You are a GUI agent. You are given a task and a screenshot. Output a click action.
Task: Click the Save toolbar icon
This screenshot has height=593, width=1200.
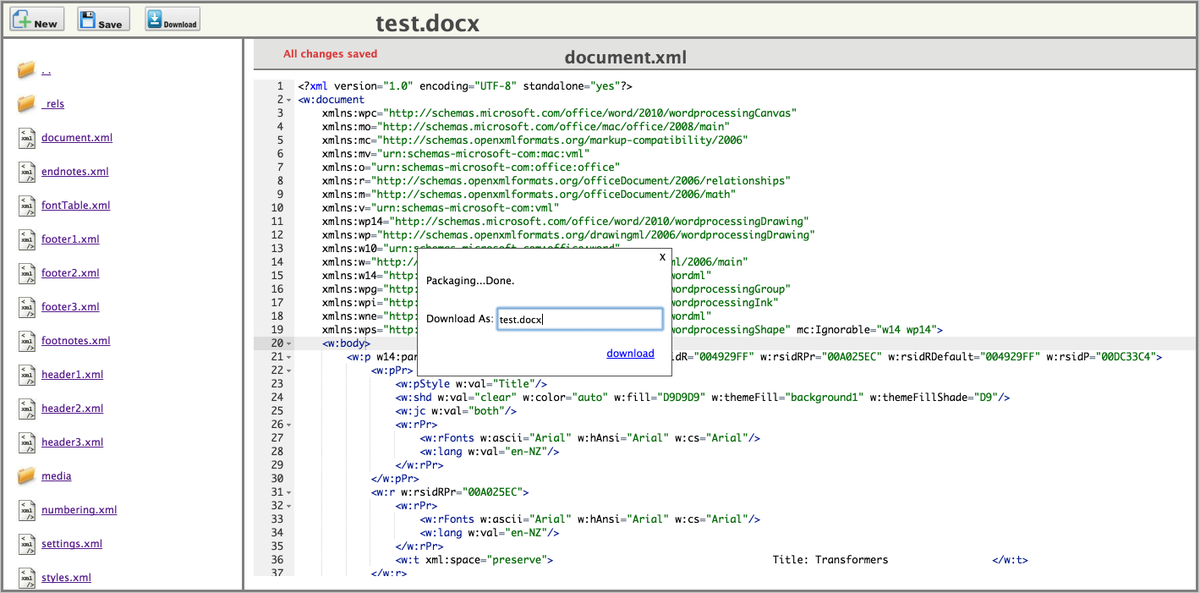tap(88, 17)
